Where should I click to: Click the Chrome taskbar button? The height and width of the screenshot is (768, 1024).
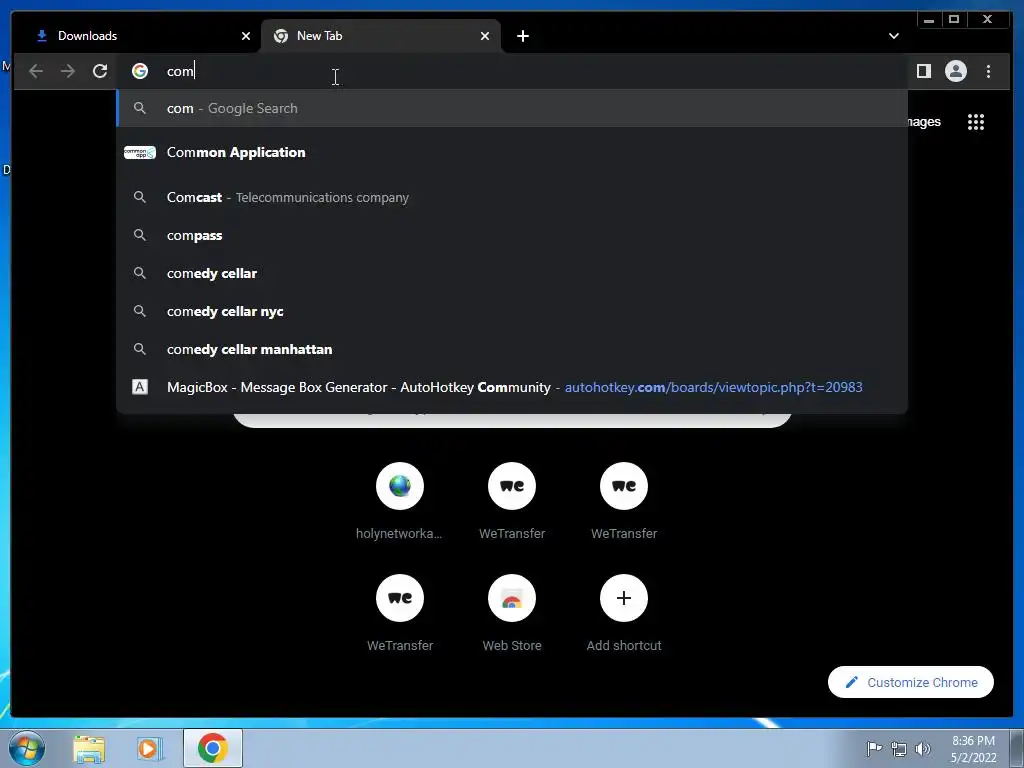213,748
